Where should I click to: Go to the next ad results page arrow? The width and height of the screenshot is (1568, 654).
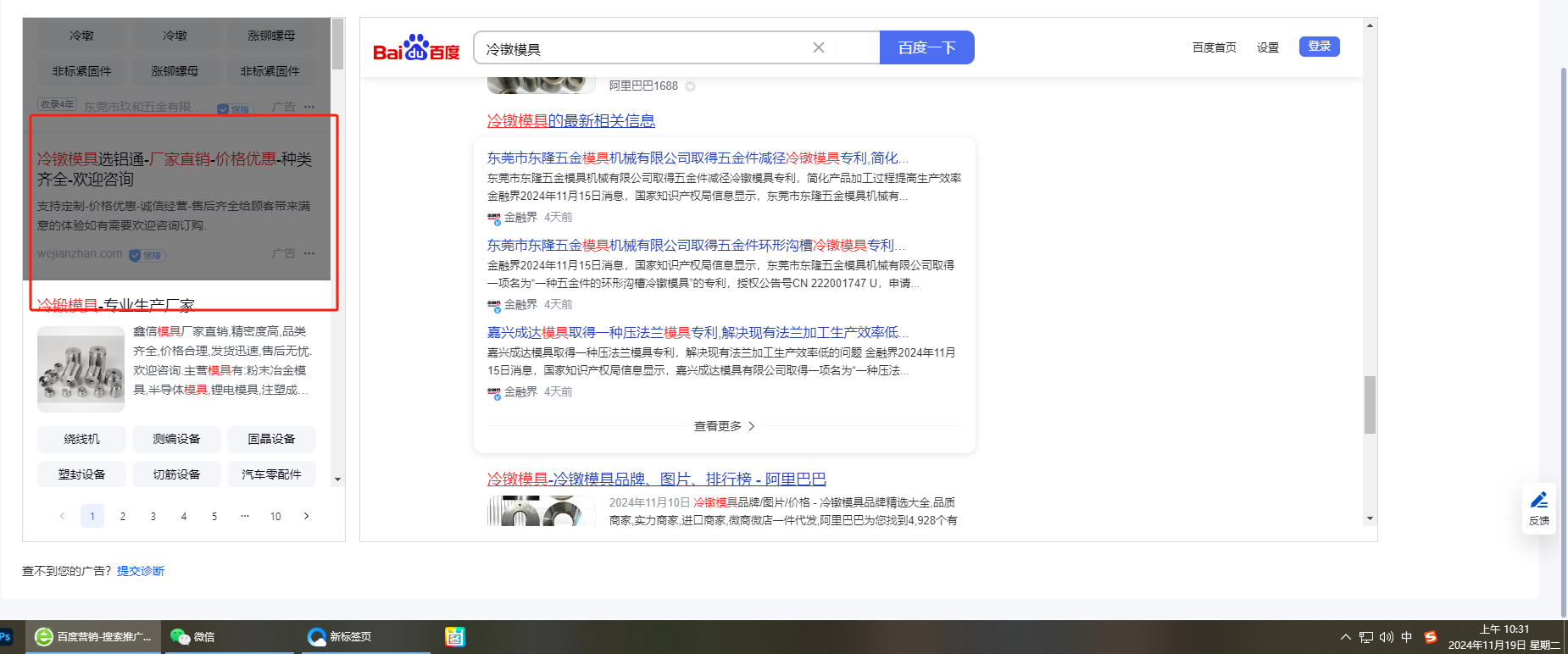(x=306, y=516)
